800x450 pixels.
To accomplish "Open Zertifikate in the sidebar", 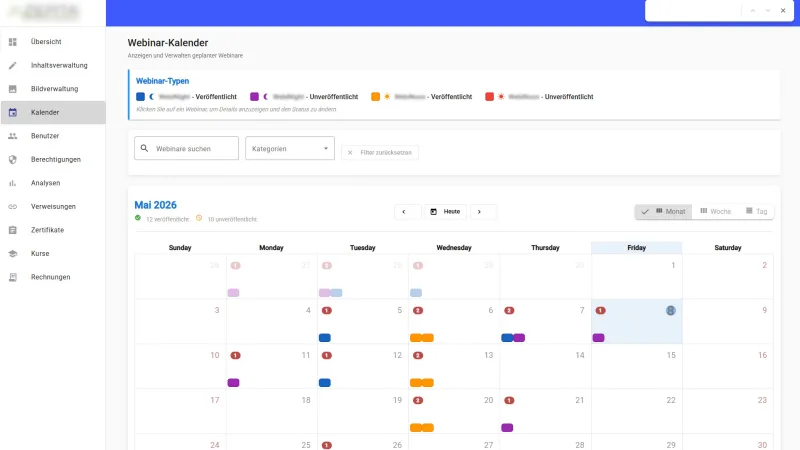I will click(x=53, y=230).
